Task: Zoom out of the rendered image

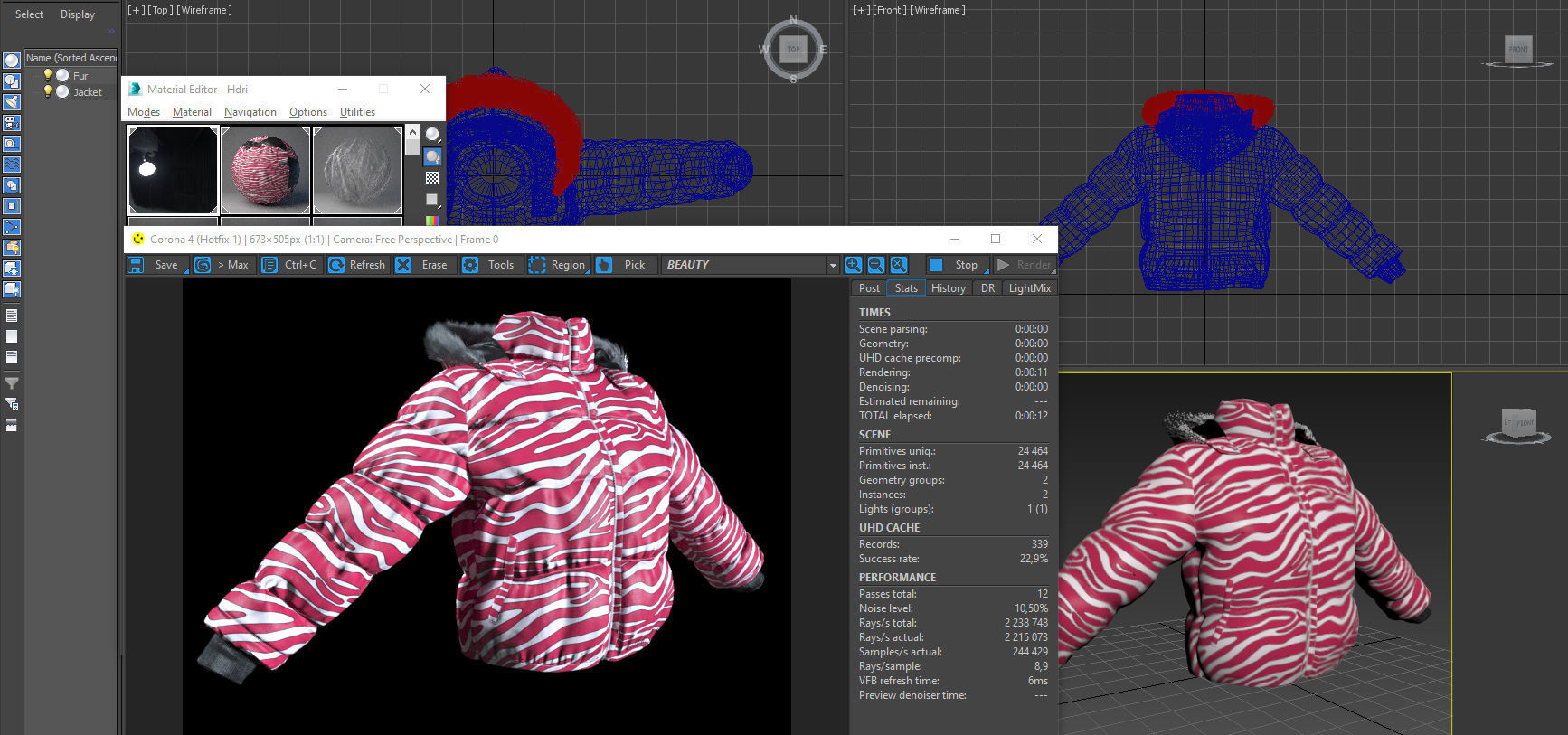Action: (875, 265)
